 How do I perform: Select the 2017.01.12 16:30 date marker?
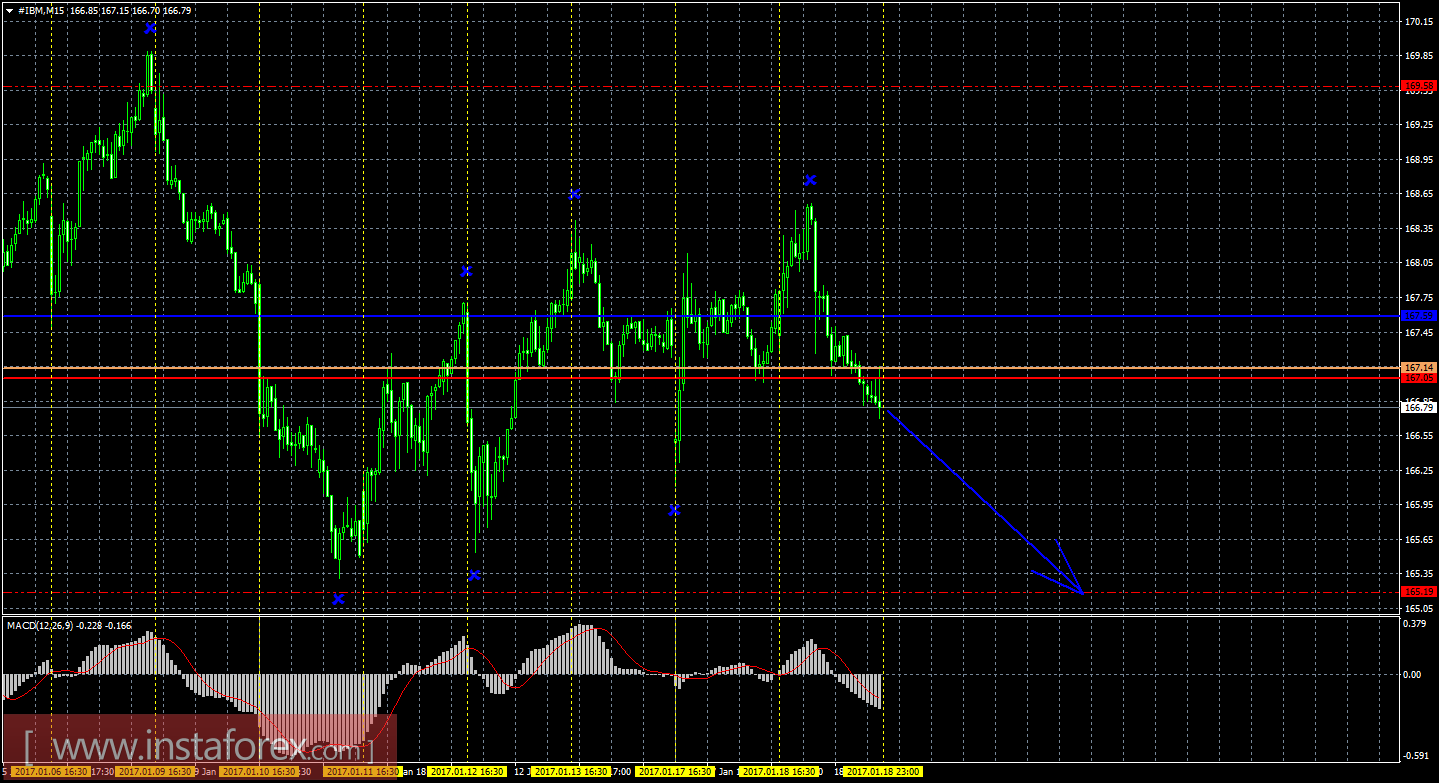(x=468, y=772)
